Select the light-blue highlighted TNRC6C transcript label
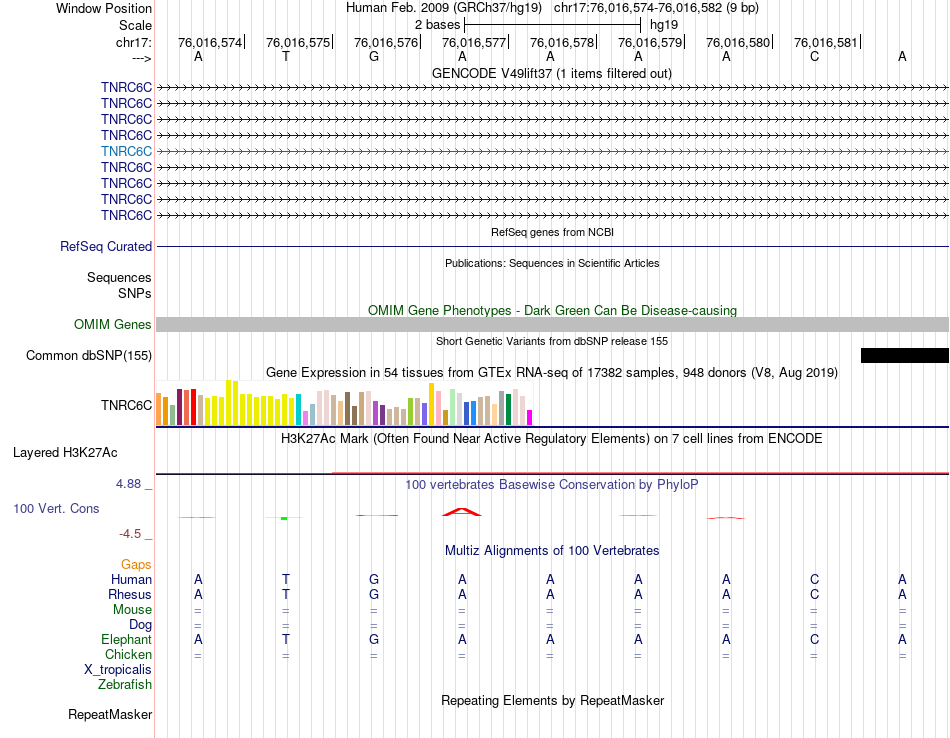Screen dimensions: 950x738 pos(127,151)
